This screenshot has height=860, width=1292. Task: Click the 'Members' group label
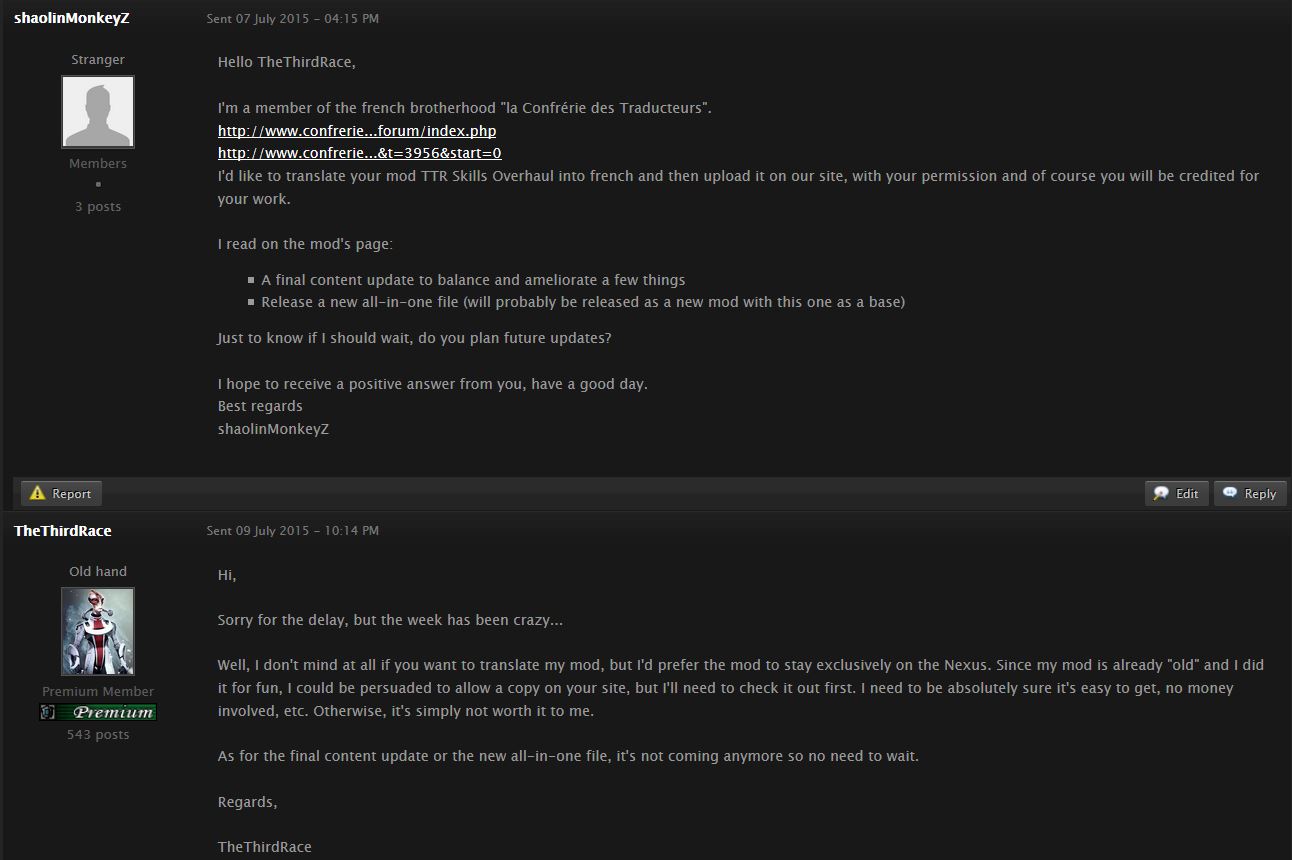coord(98,164)
